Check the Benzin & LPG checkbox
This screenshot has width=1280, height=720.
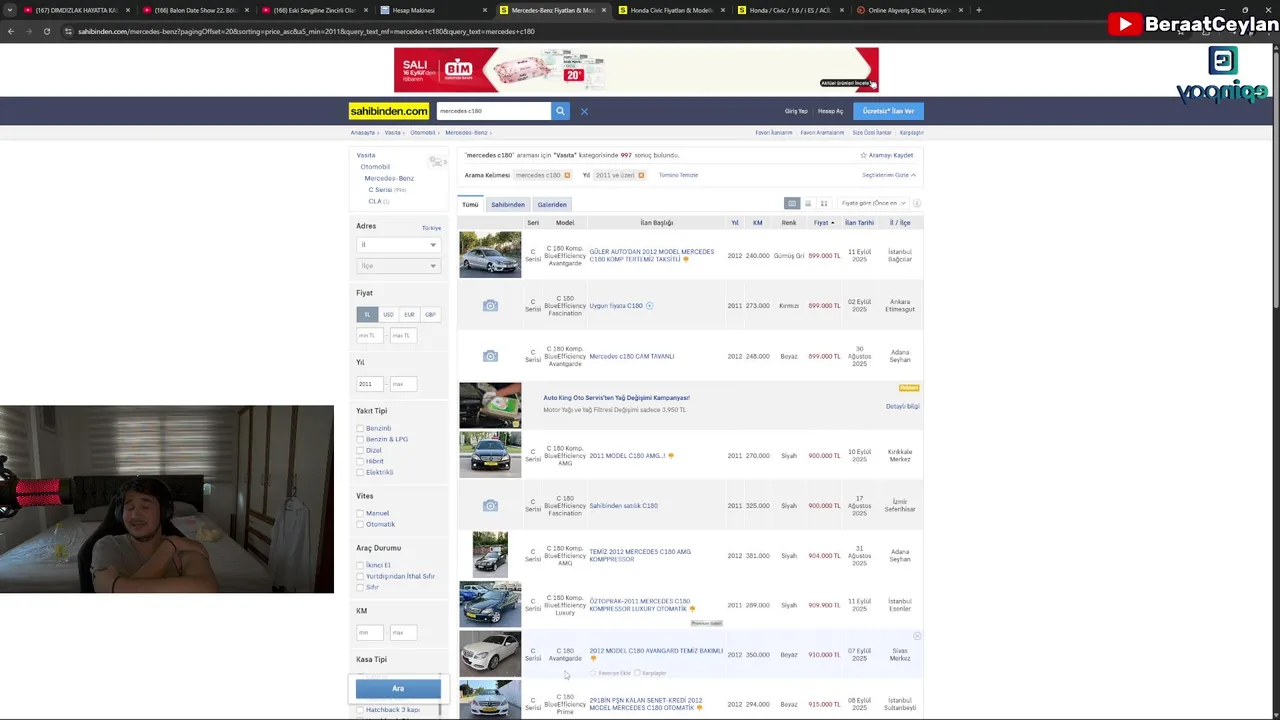pos(360,439)
